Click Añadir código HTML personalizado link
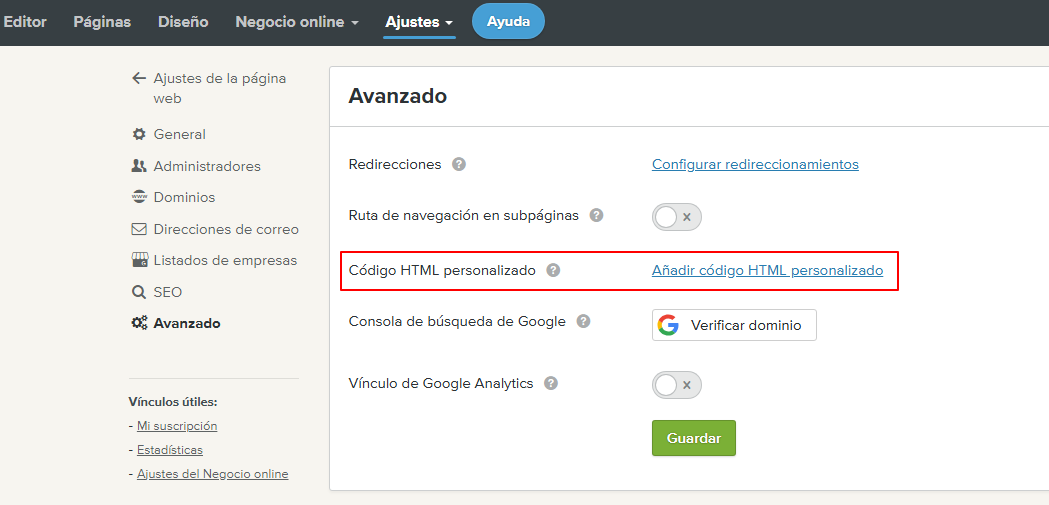The image size is (1049, 505). click(x=767, y=271)
